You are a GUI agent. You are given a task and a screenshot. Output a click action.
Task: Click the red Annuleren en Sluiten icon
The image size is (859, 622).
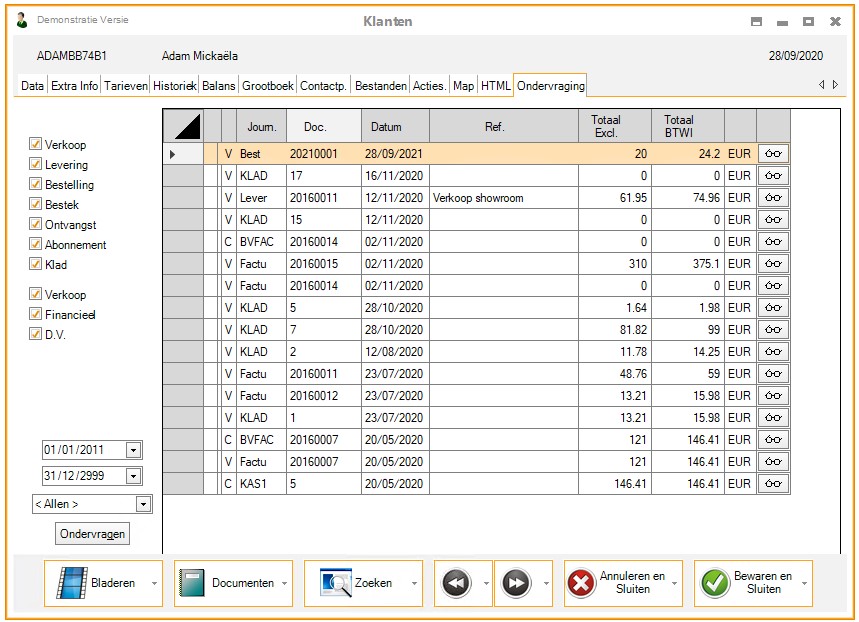580,583
